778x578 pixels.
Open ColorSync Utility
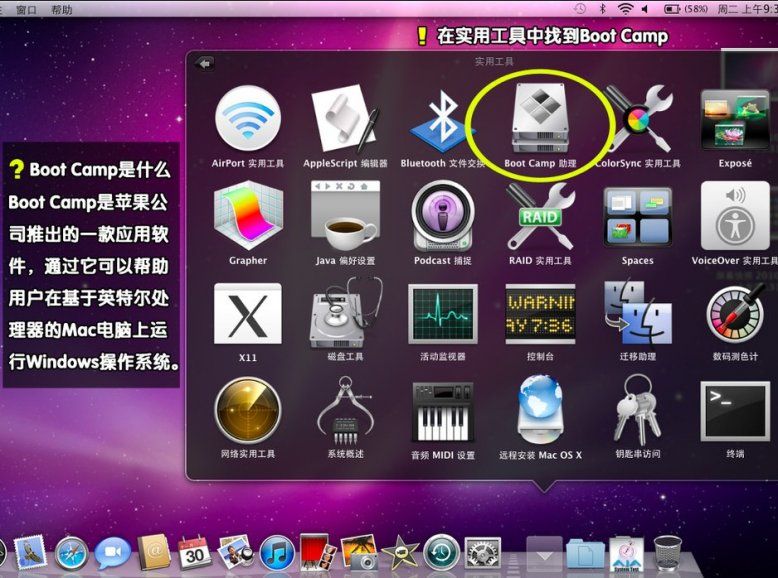pyautogui.click(x=638, y=119)
